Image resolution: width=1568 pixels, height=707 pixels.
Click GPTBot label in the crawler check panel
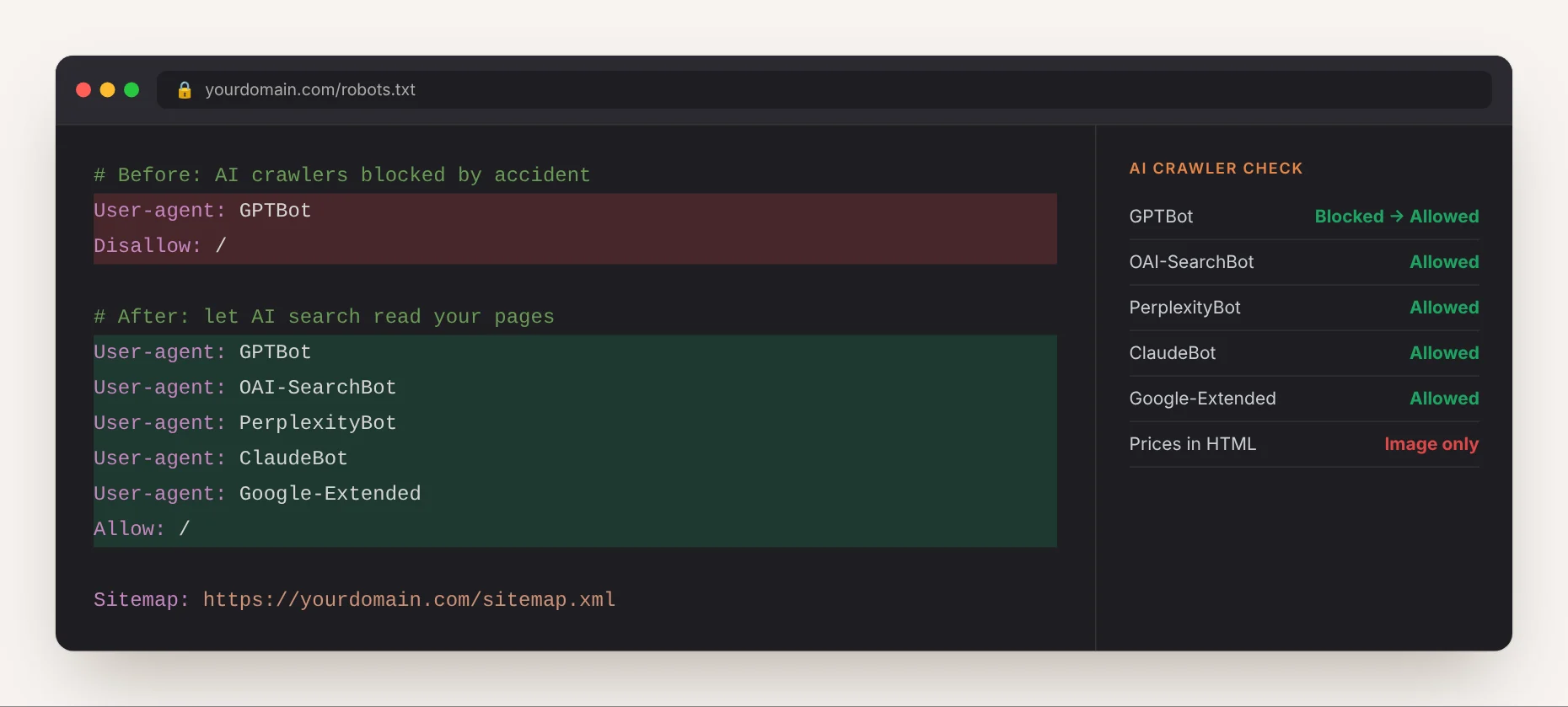(x=1161, y=217)
